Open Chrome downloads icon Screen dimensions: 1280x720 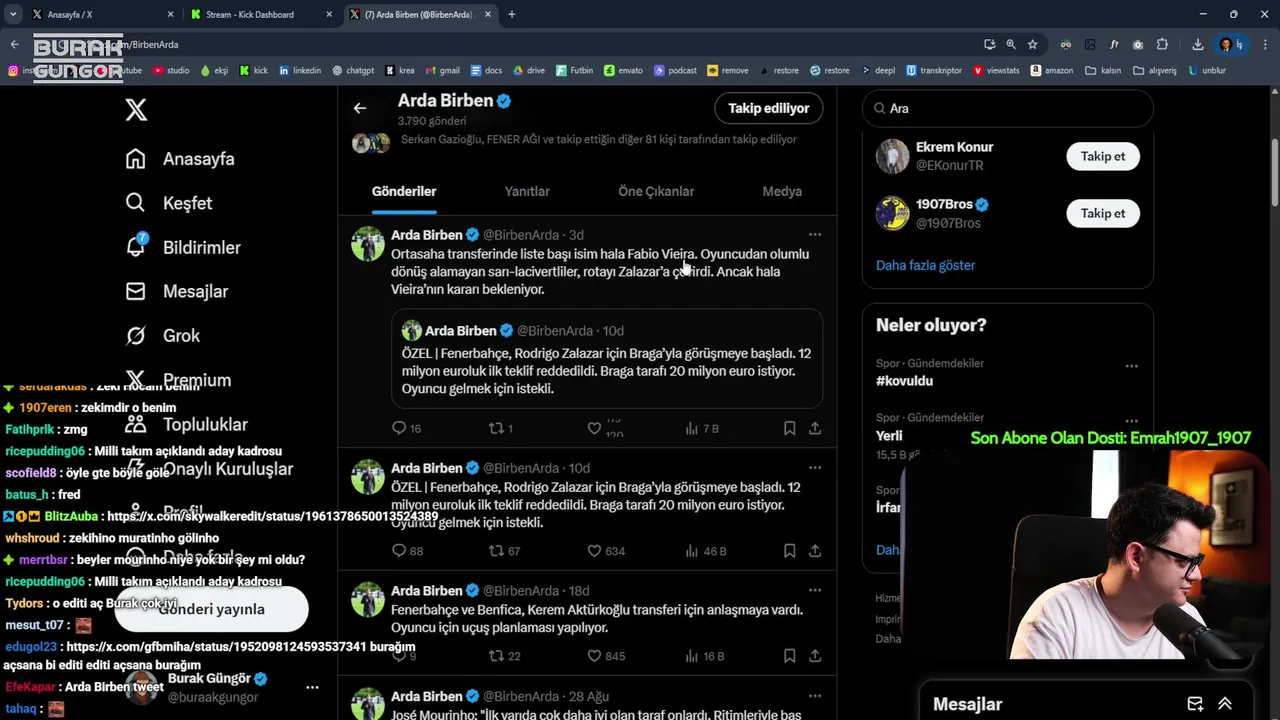(1197, 44)
